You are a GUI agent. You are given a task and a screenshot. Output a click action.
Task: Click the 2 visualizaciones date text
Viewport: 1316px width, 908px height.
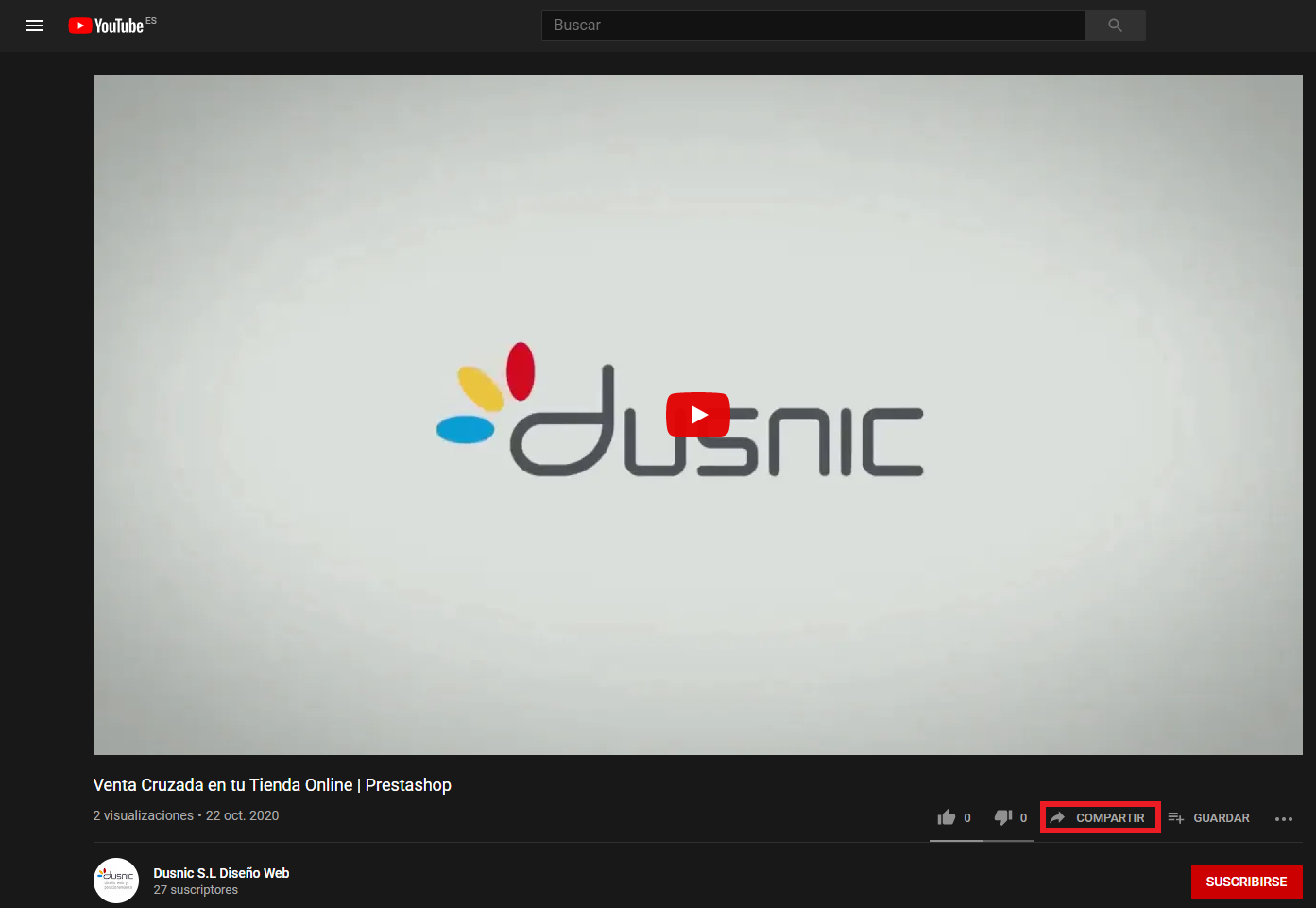pyautogui.click(x=186, y=815)
